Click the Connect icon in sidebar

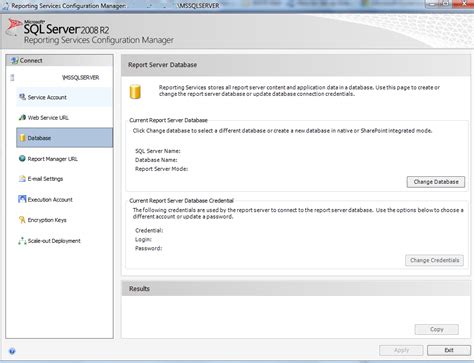pos(14,60)
